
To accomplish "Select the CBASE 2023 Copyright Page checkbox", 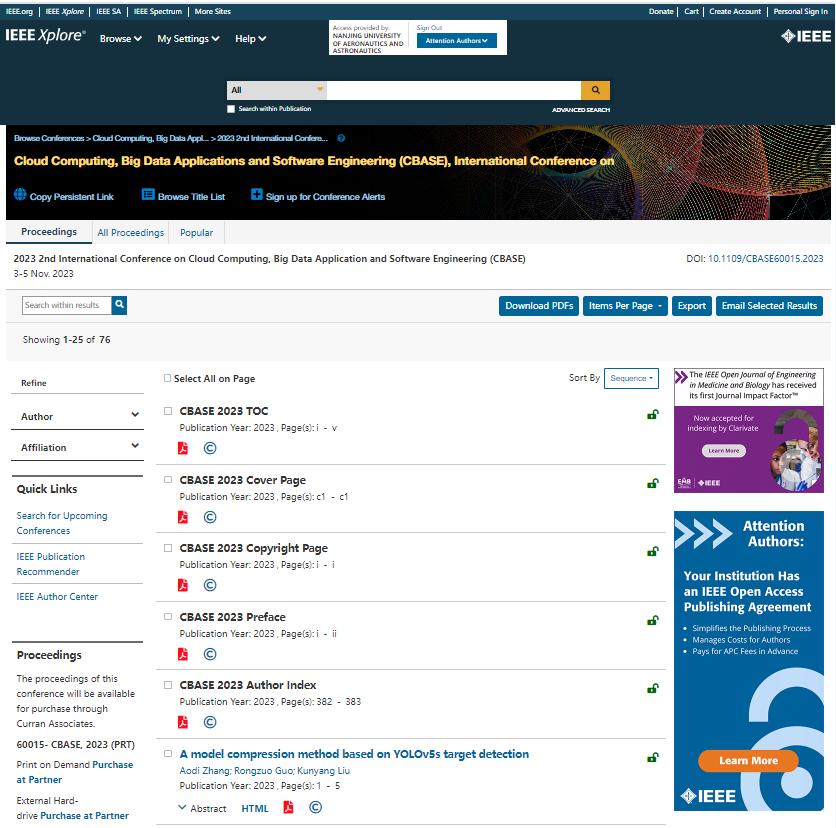I will (168, 548).
